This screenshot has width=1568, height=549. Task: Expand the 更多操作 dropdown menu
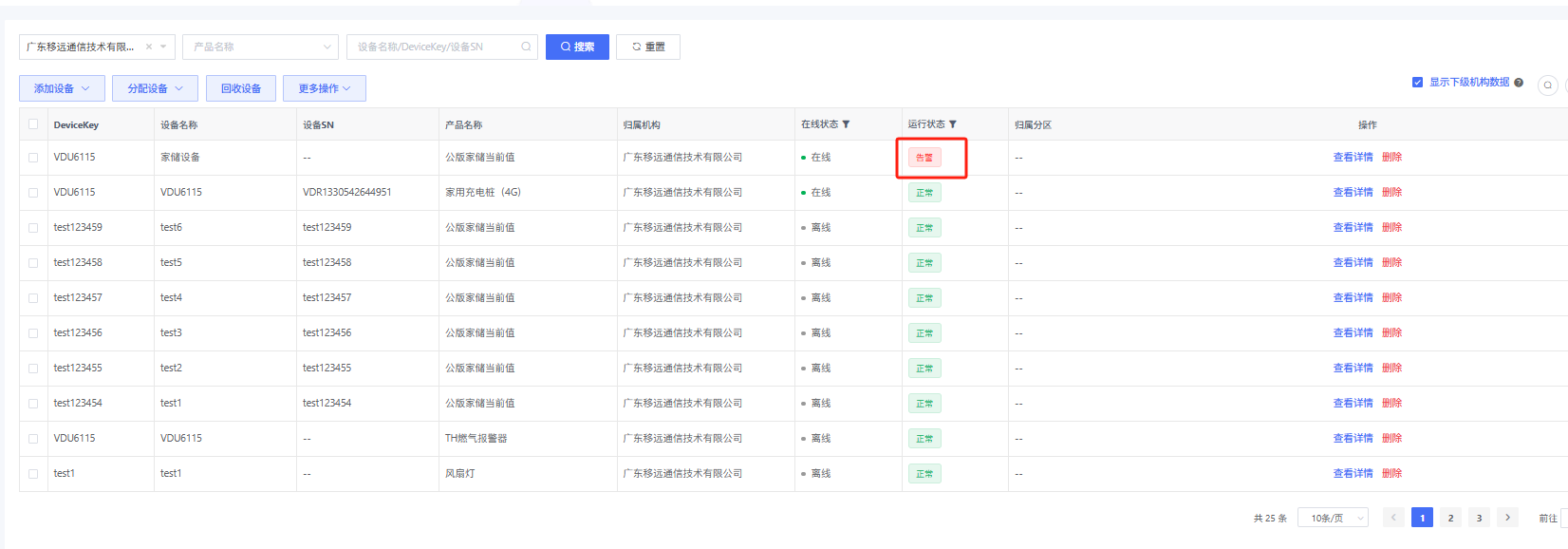coord(325,88)
